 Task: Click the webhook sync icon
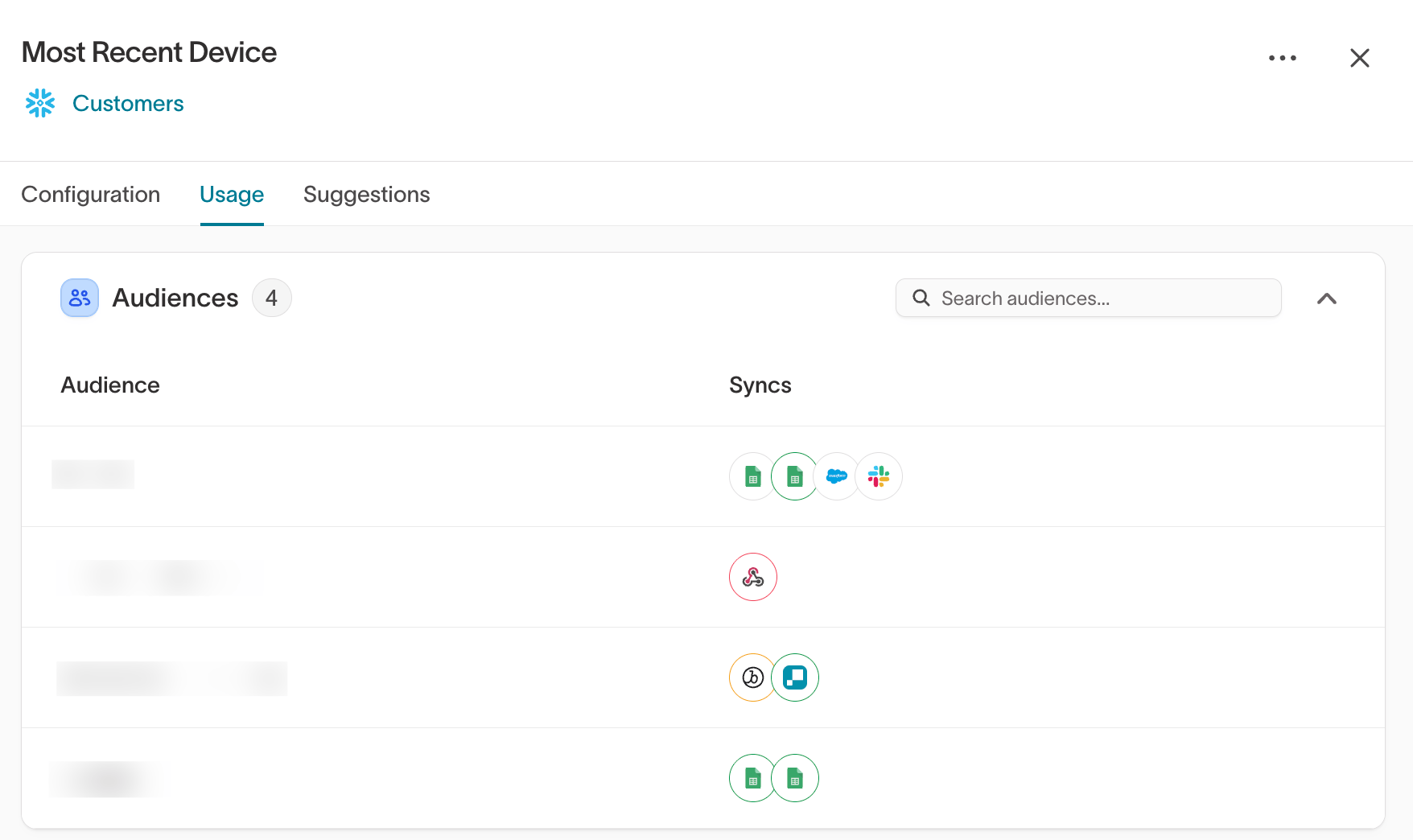(753, 577)
